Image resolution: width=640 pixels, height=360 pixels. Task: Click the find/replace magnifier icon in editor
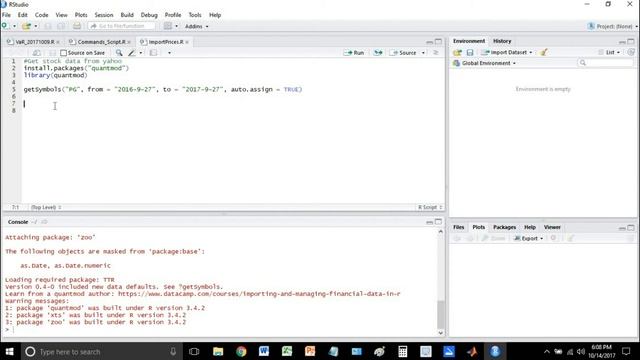[119, 53]
